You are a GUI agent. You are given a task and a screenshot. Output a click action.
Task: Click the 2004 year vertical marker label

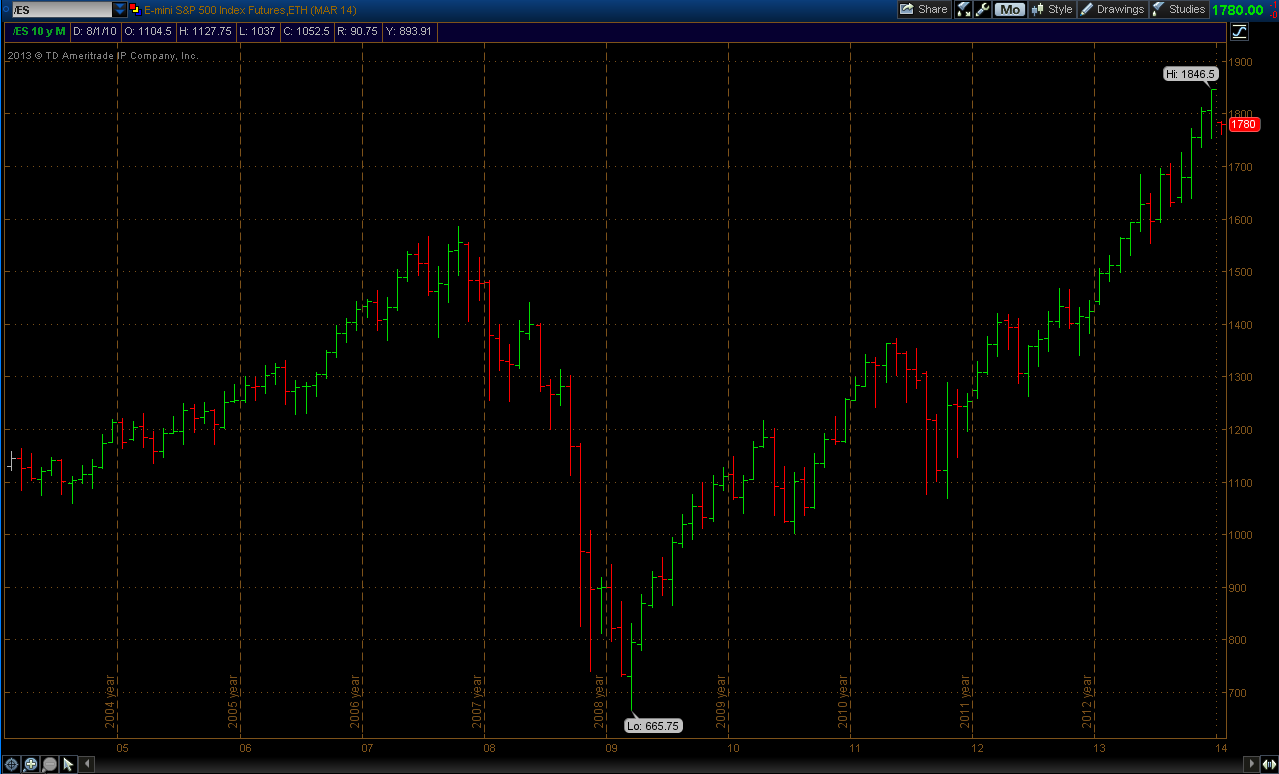[x=111, y=701]
